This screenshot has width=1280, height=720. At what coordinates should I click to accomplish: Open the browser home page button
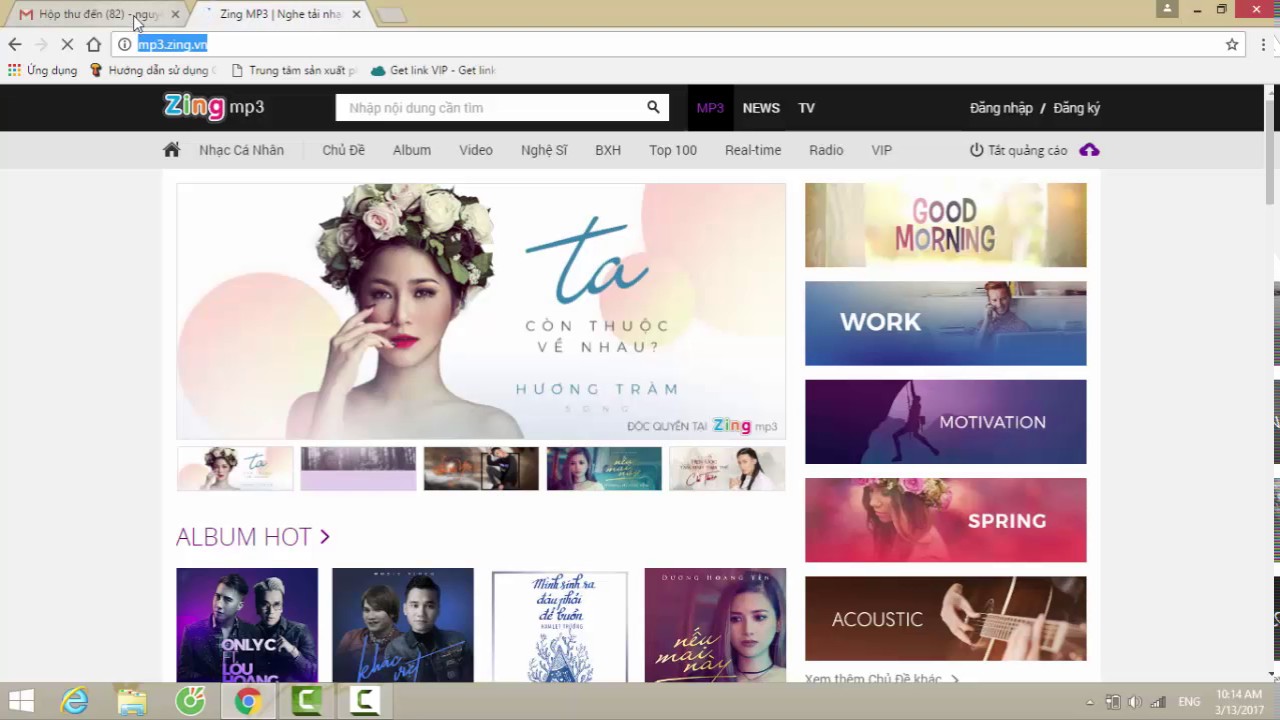point(94,44)
